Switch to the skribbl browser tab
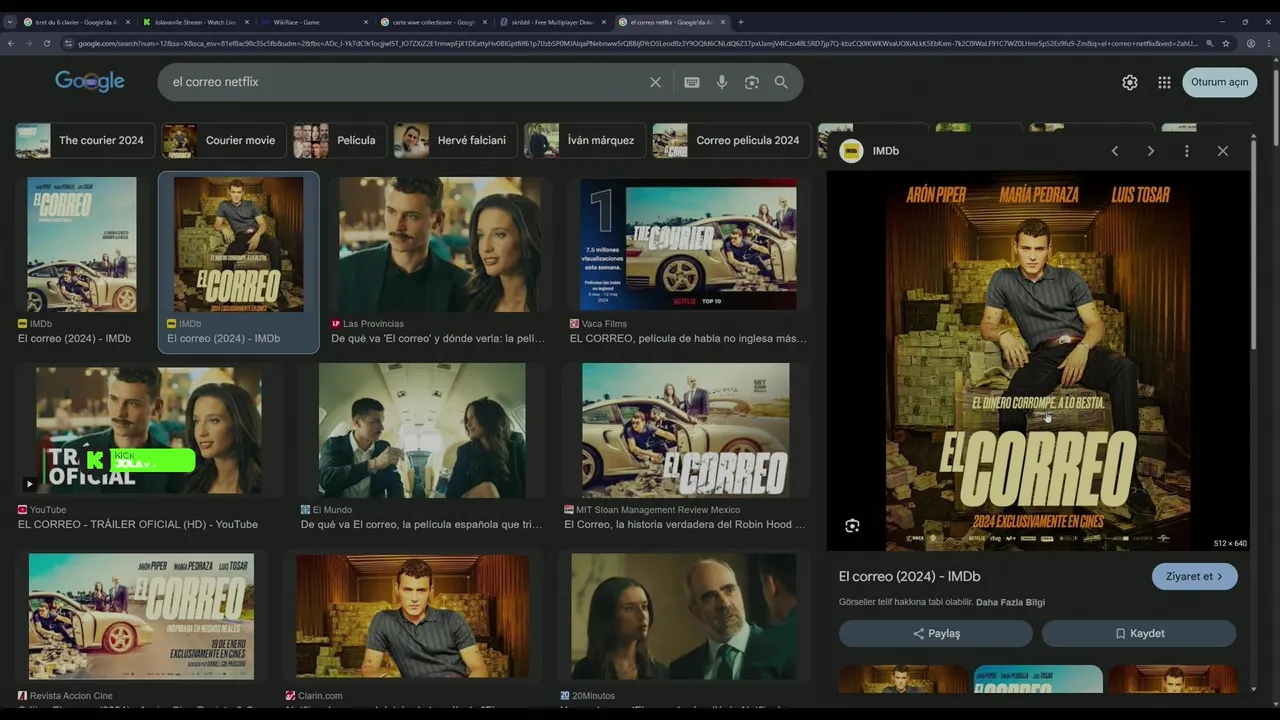 [x=552, y=22]
